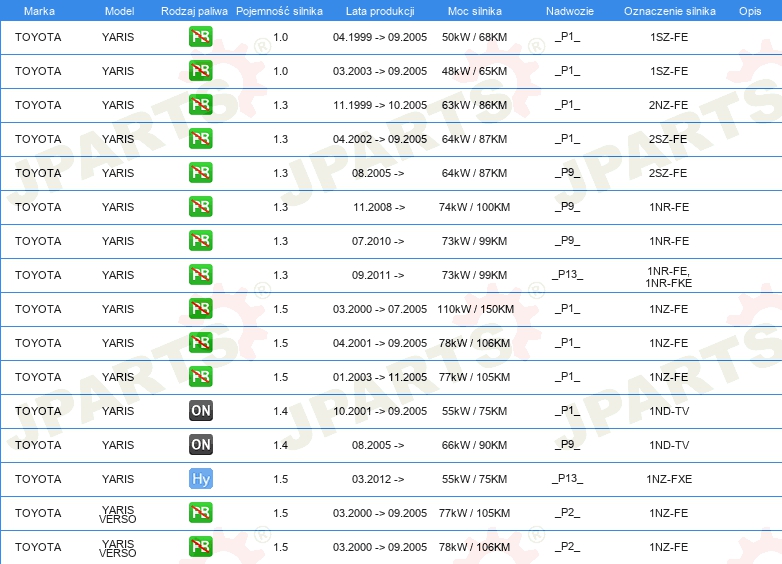The width and height of the screenshot is (782, 564).
Task: Select the 66kW / 90KM power cell
Action: point(474,445)
